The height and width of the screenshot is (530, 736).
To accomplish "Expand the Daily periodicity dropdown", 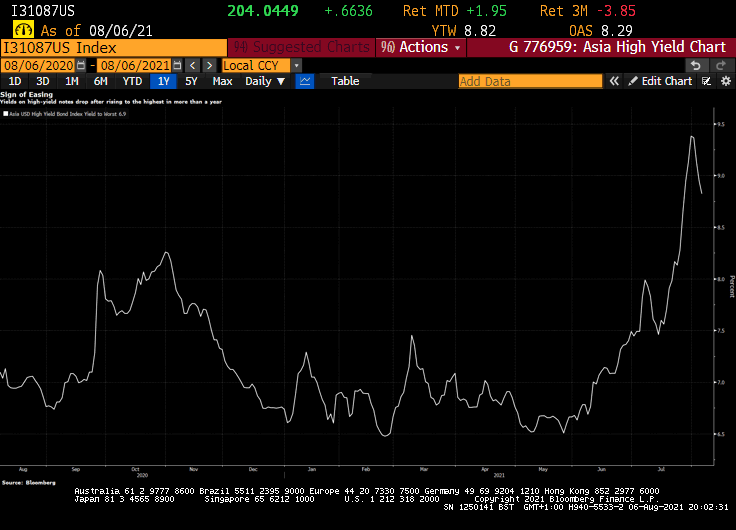I will [265, 81].
